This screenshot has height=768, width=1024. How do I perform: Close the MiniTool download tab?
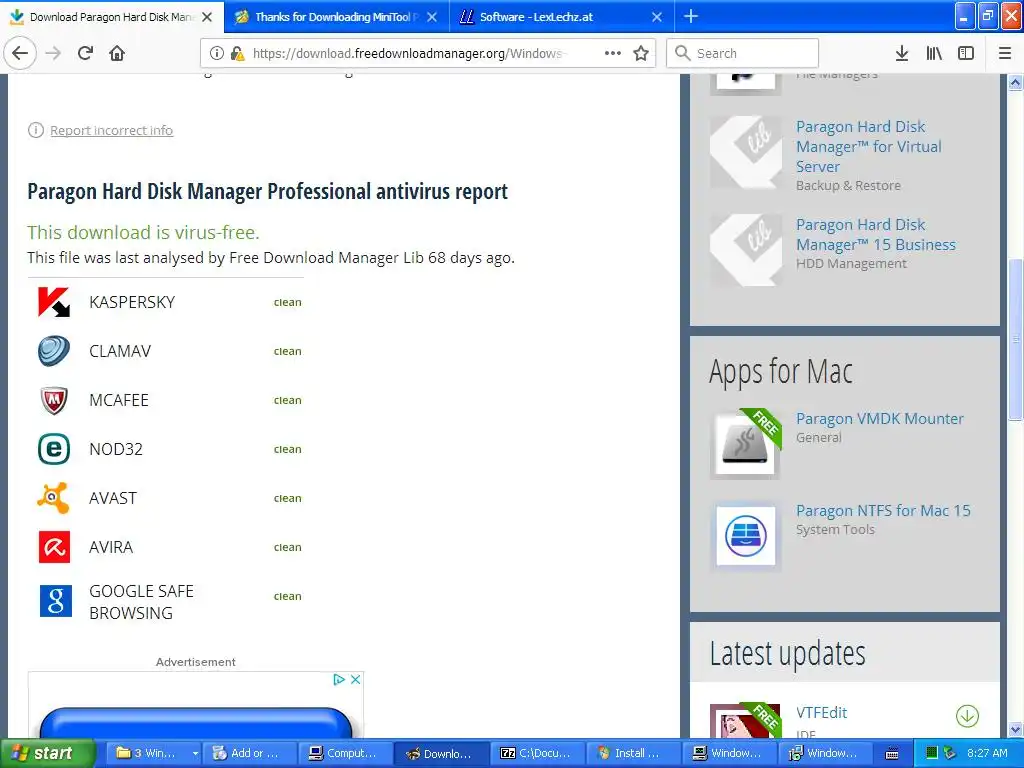coord(432,17)
